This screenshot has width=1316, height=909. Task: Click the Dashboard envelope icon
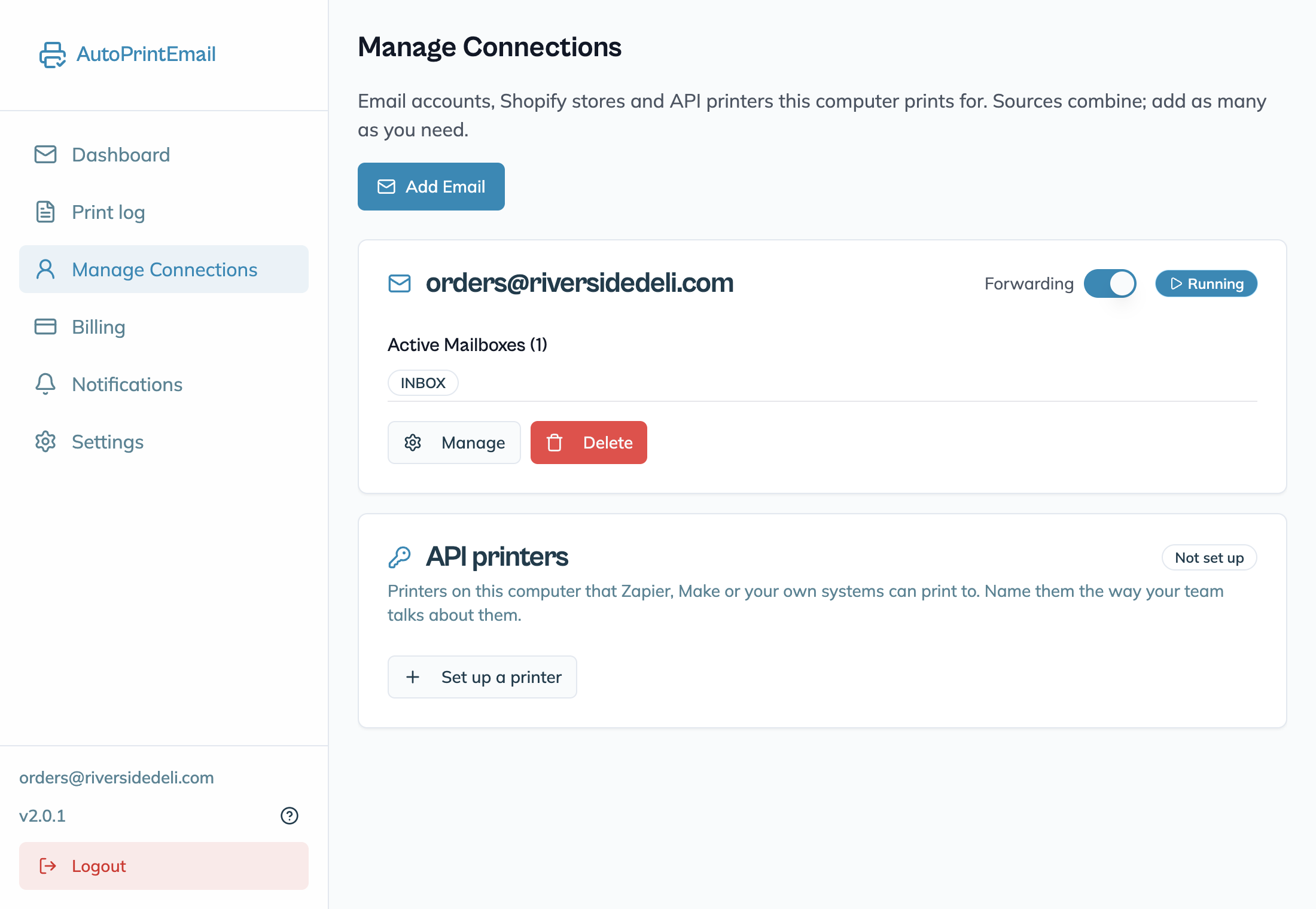[x=45, y=154]
